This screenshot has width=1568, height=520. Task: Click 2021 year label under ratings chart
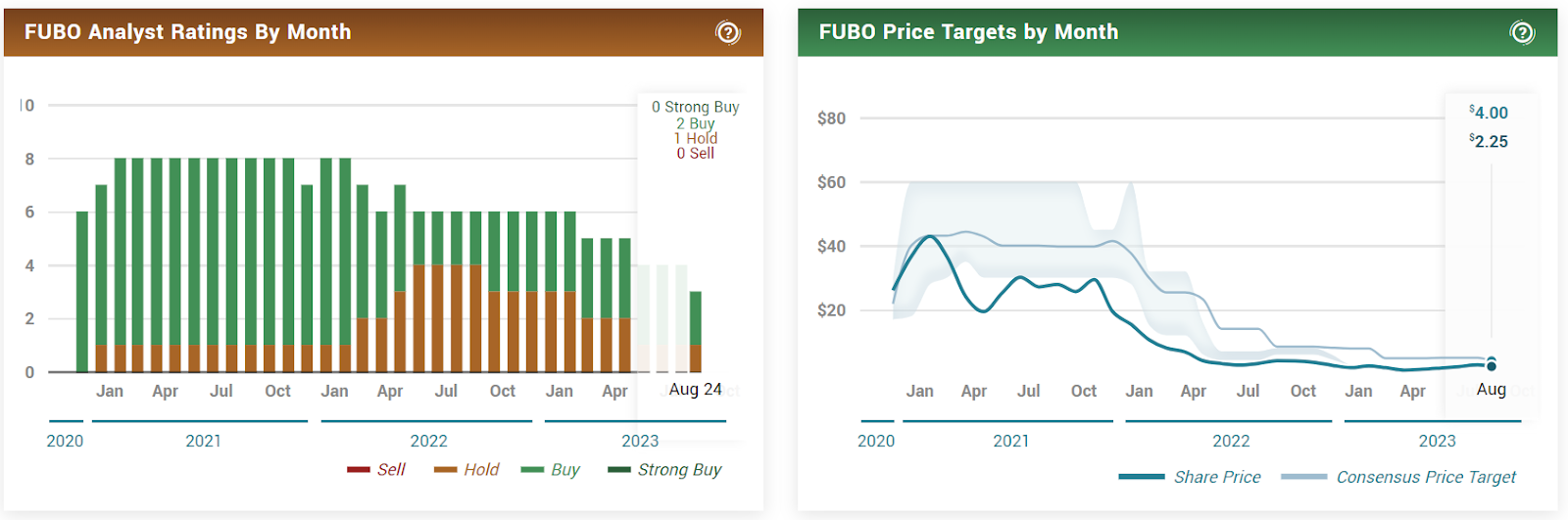pos(203,441)
